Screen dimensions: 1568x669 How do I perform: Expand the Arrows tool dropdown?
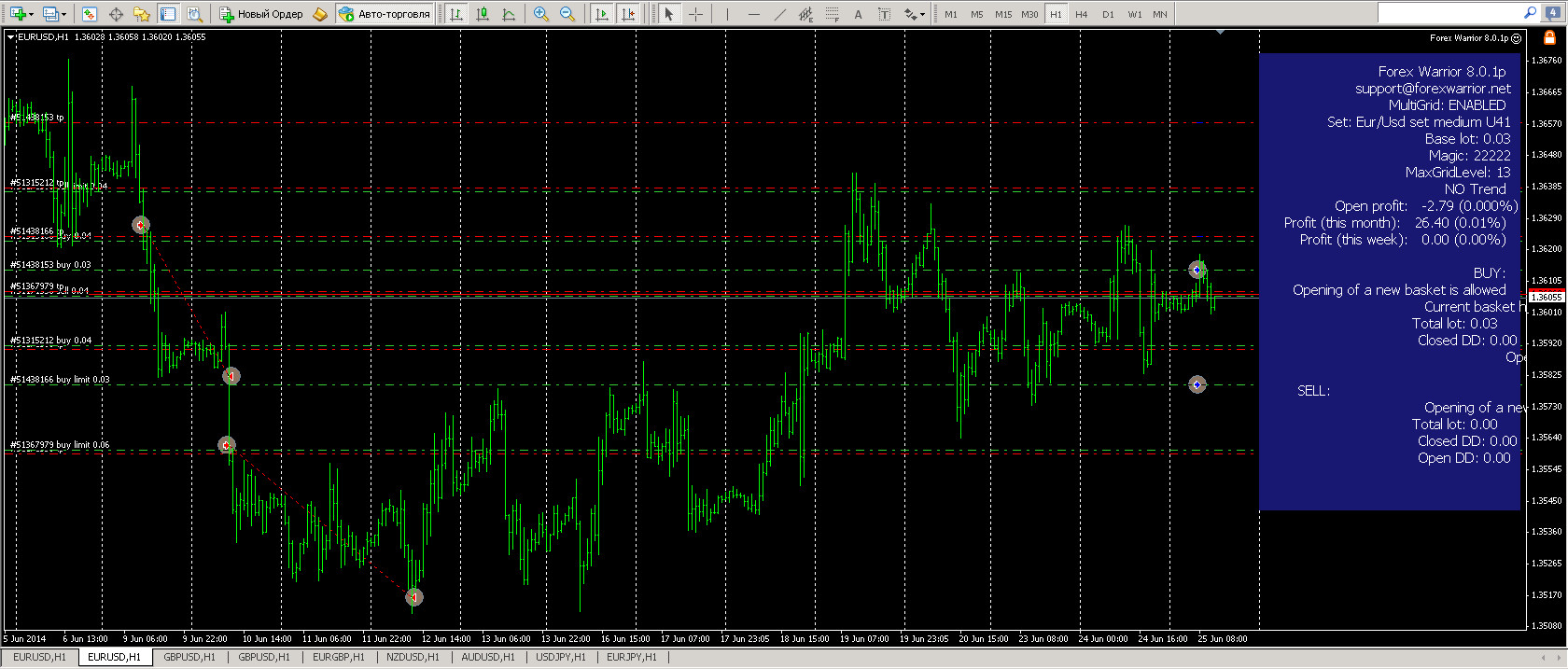coord(923,14)
